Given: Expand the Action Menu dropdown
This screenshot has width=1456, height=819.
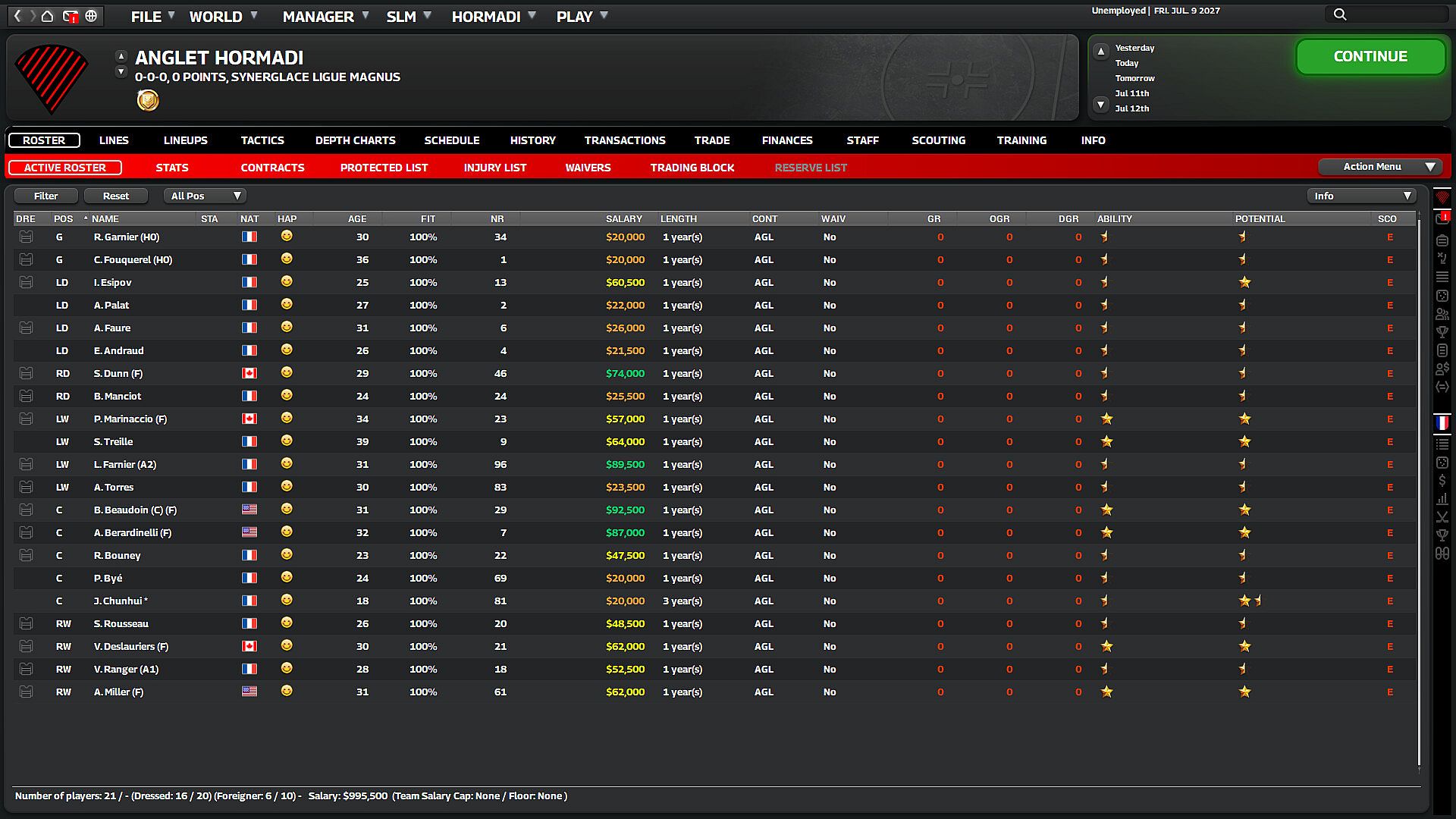Looking at the screenshot, I should pos(1380,167).
